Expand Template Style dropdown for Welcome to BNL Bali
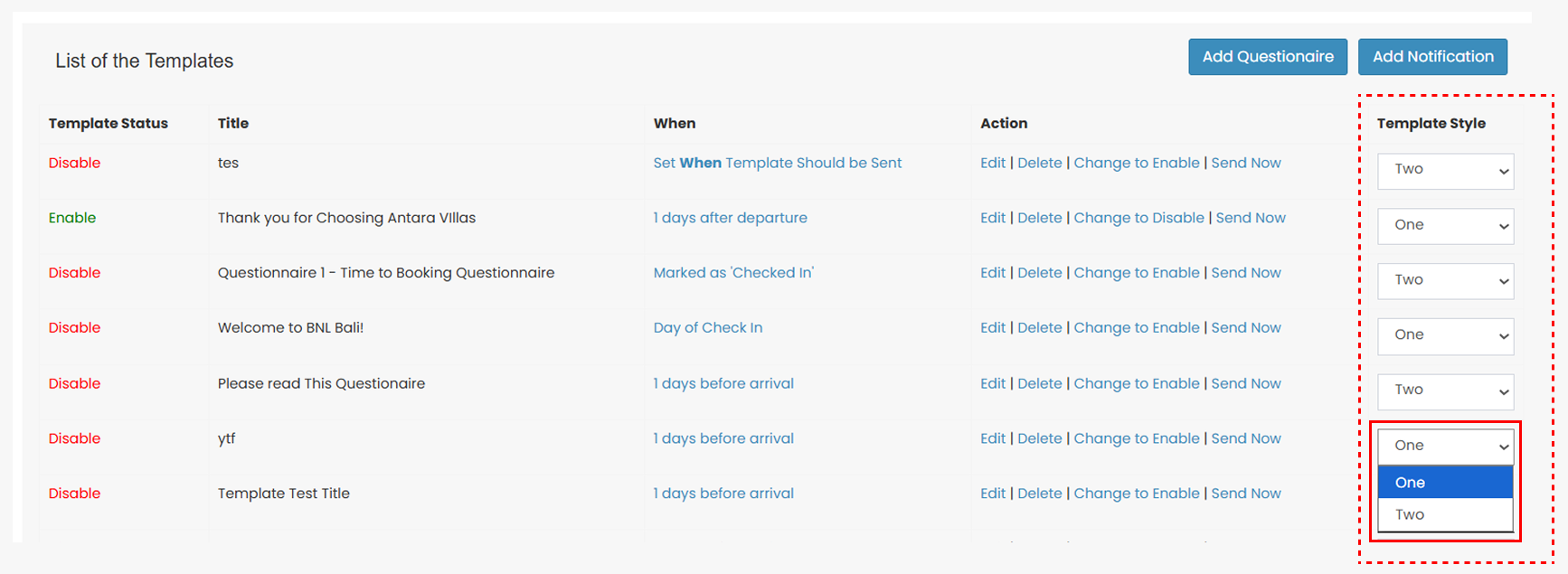Screen dimensions: 1568x574 tap(1445, 336)
